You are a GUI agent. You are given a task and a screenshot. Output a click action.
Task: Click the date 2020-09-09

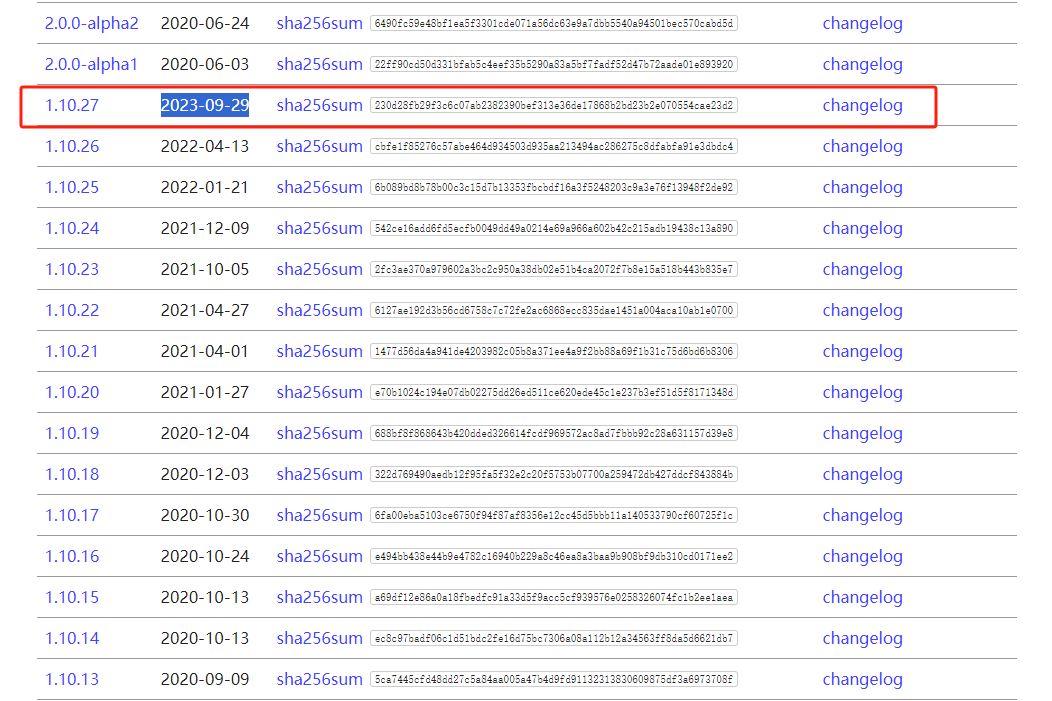coord(205,678)
